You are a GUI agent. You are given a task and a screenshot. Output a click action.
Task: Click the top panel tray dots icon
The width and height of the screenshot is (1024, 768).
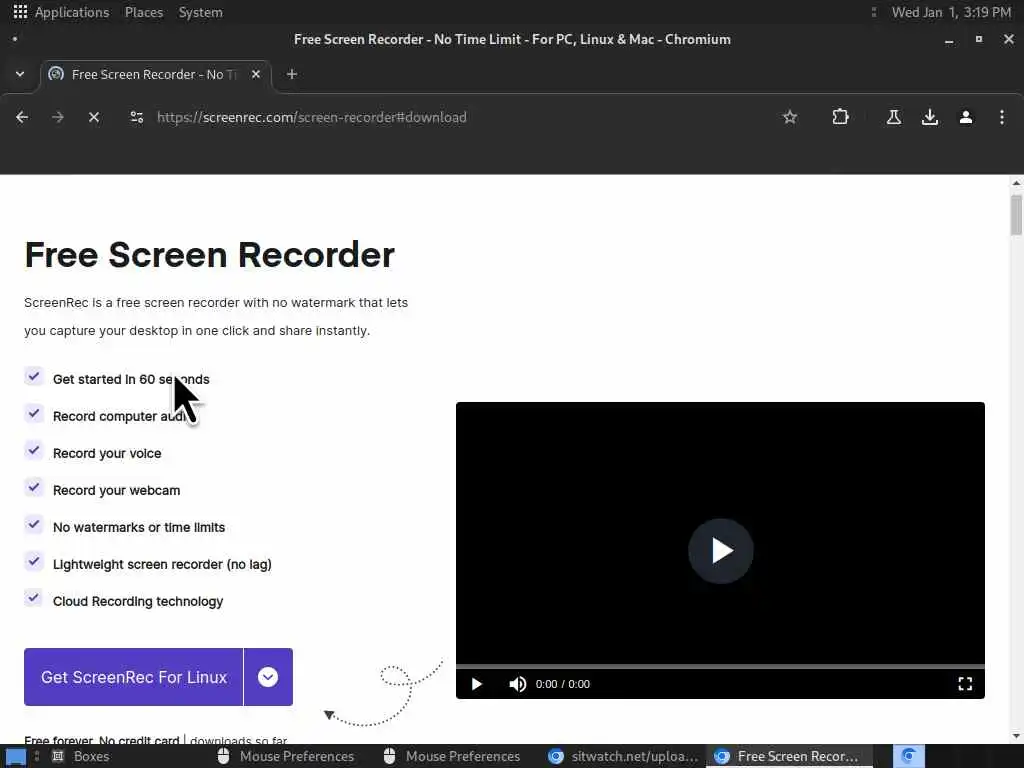tap(874, 12)
